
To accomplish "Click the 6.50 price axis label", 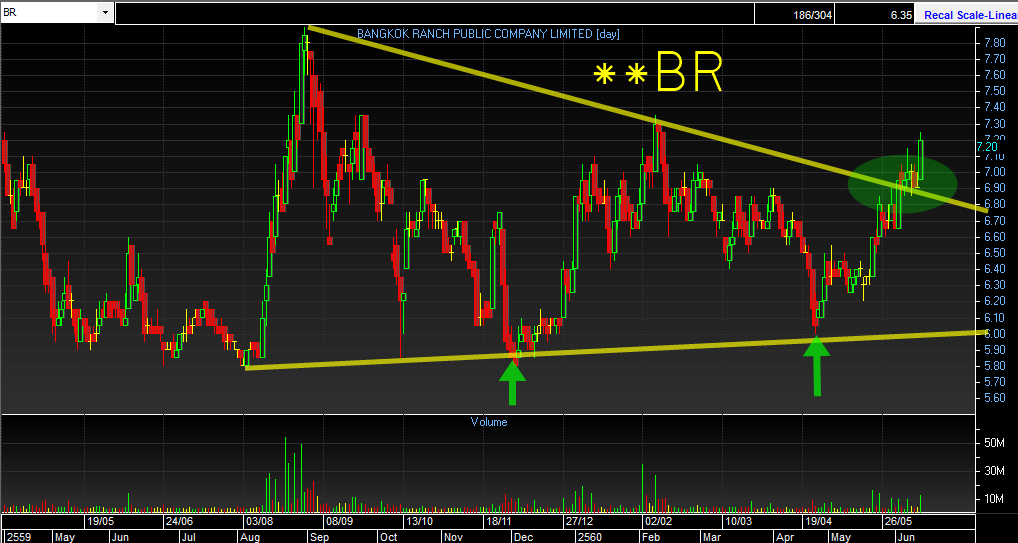I will 995,253.
